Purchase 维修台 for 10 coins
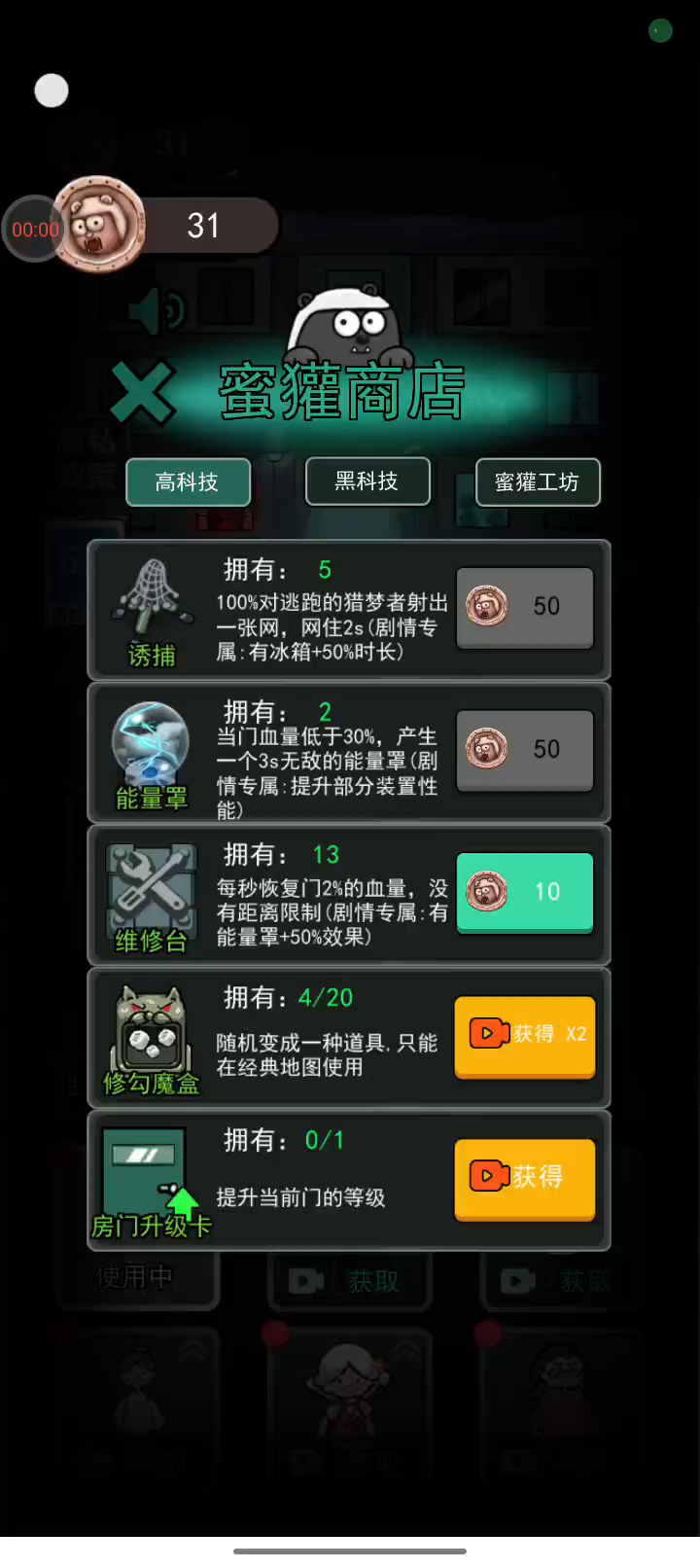This screenshot has height=1568, width=700. point(525,892)
